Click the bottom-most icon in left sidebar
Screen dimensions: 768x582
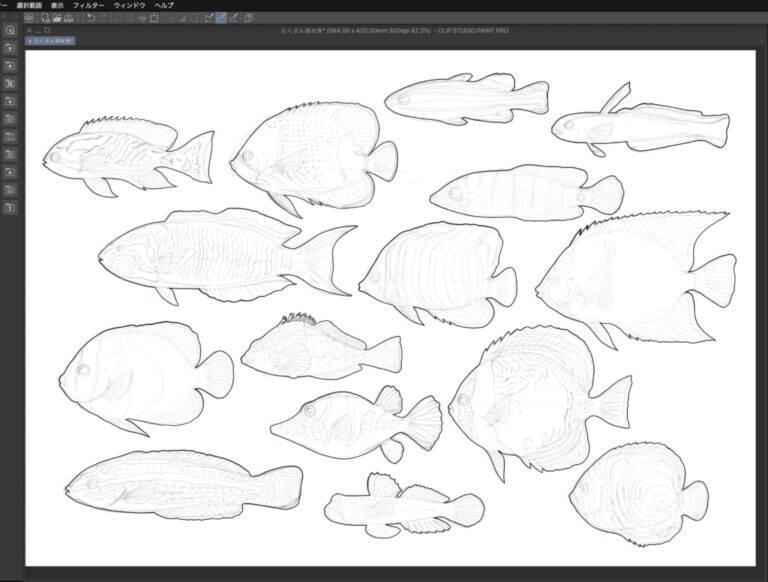pyautogui.click(x=10, y=207)
